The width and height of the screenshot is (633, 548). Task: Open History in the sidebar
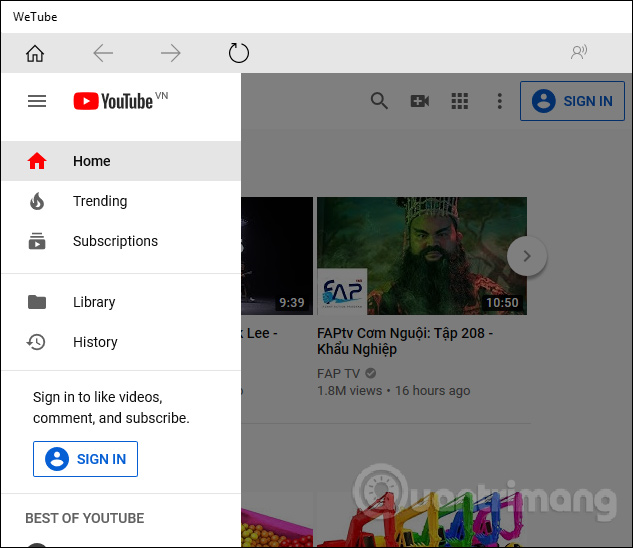[121, 342]
